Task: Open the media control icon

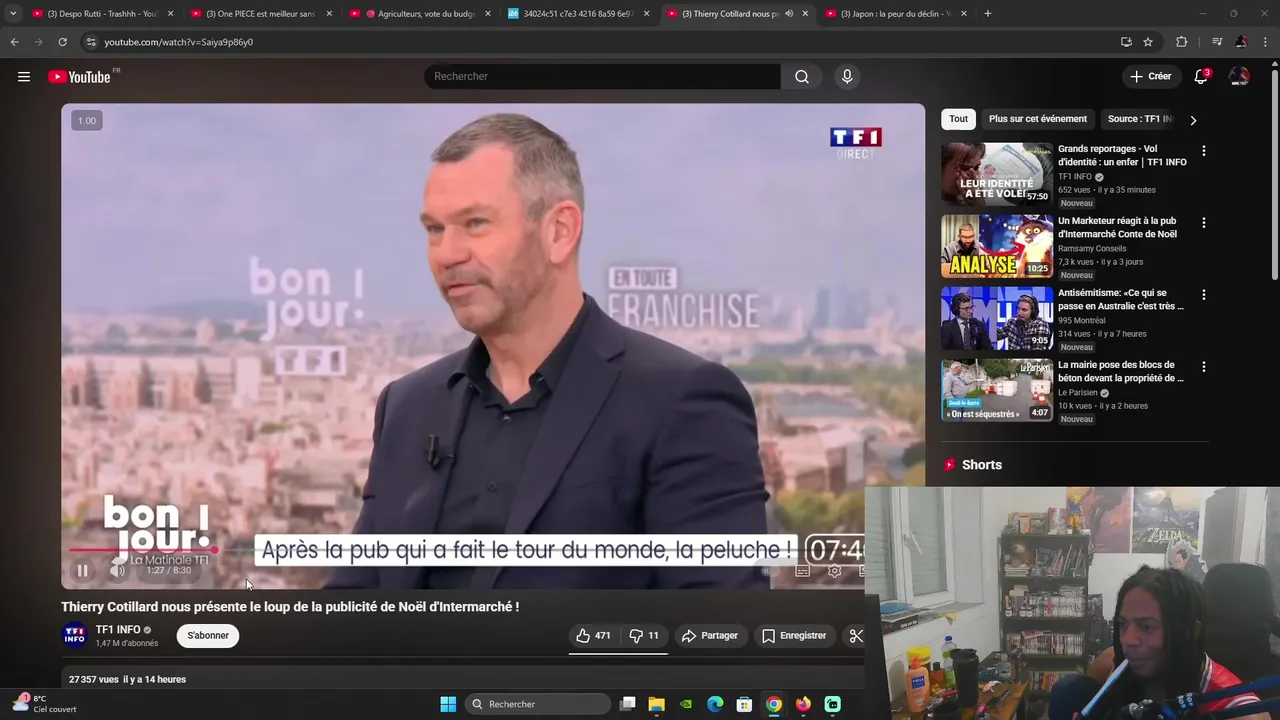Action: [x=1216, y=42]
